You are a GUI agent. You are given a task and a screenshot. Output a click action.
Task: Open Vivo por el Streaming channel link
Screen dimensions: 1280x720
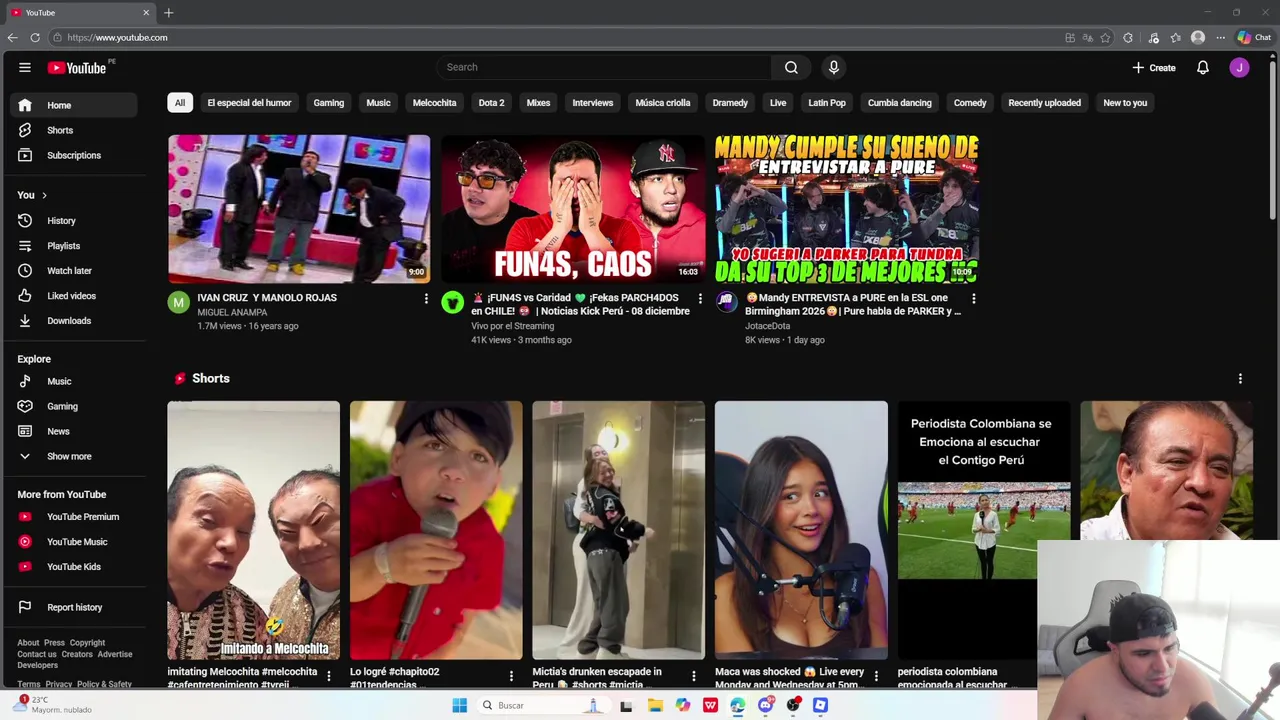(x=512, y=326)
